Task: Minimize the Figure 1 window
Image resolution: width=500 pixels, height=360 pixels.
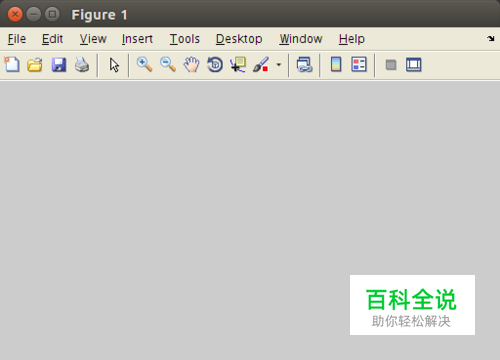Action: [33, 14]
